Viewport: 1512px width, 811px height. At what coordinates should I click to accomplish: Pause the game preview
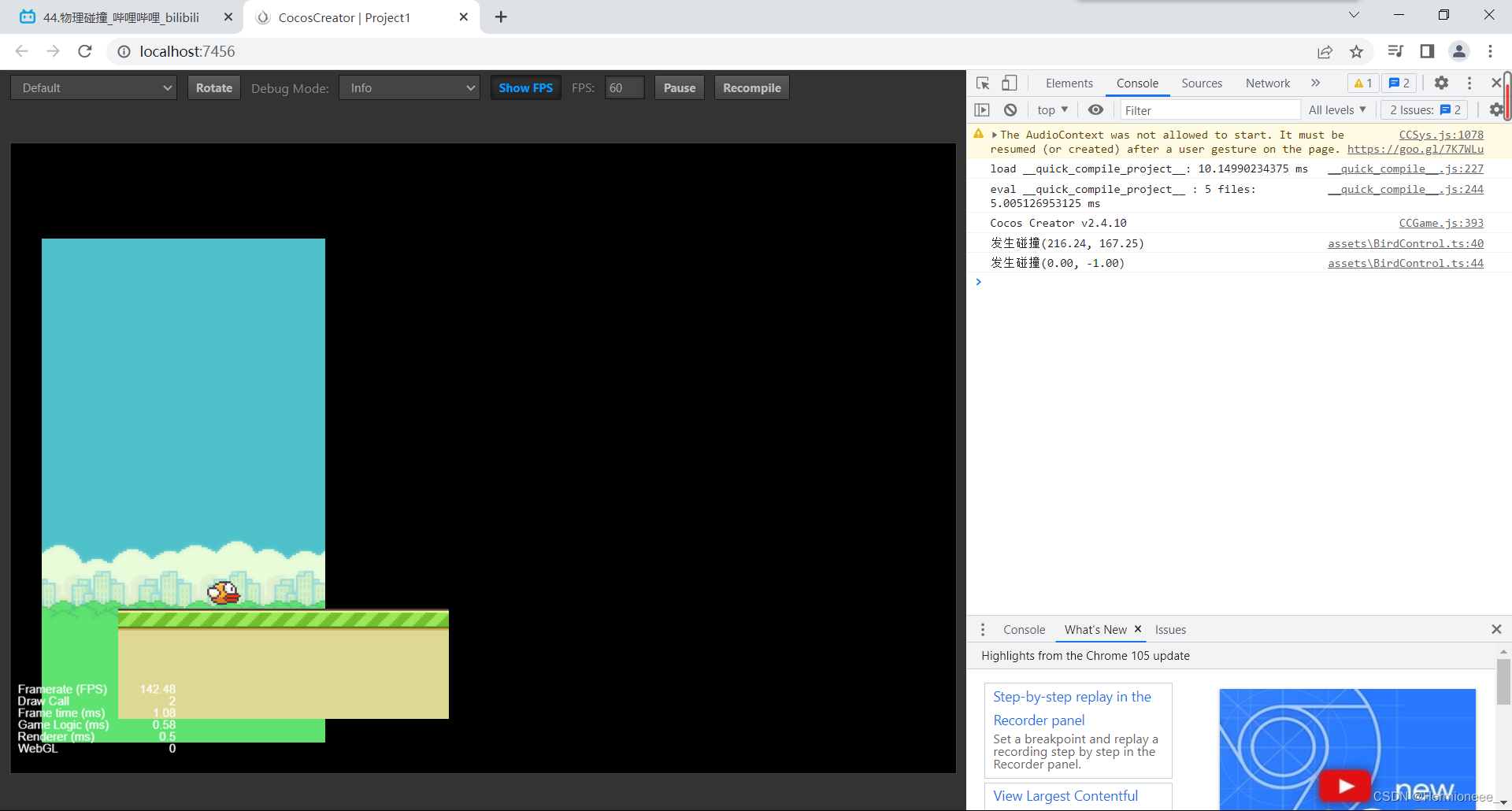point(680,87)
